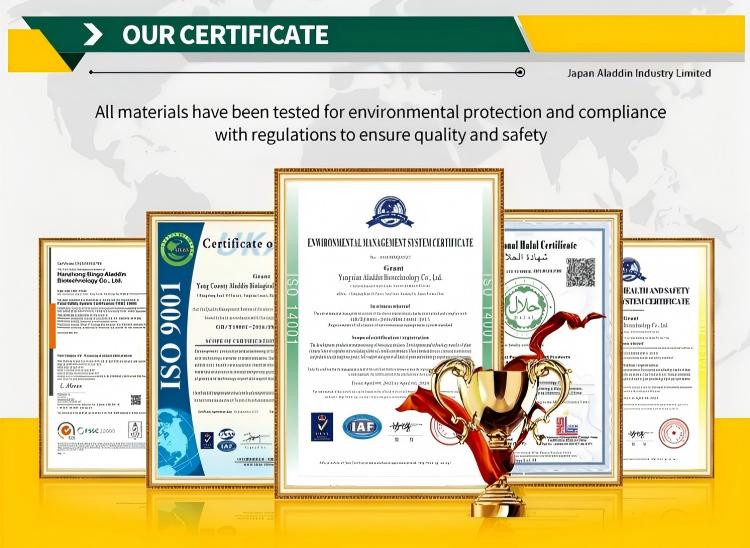Click the FSSC 22000 logo on left certificate

(87, 431)
